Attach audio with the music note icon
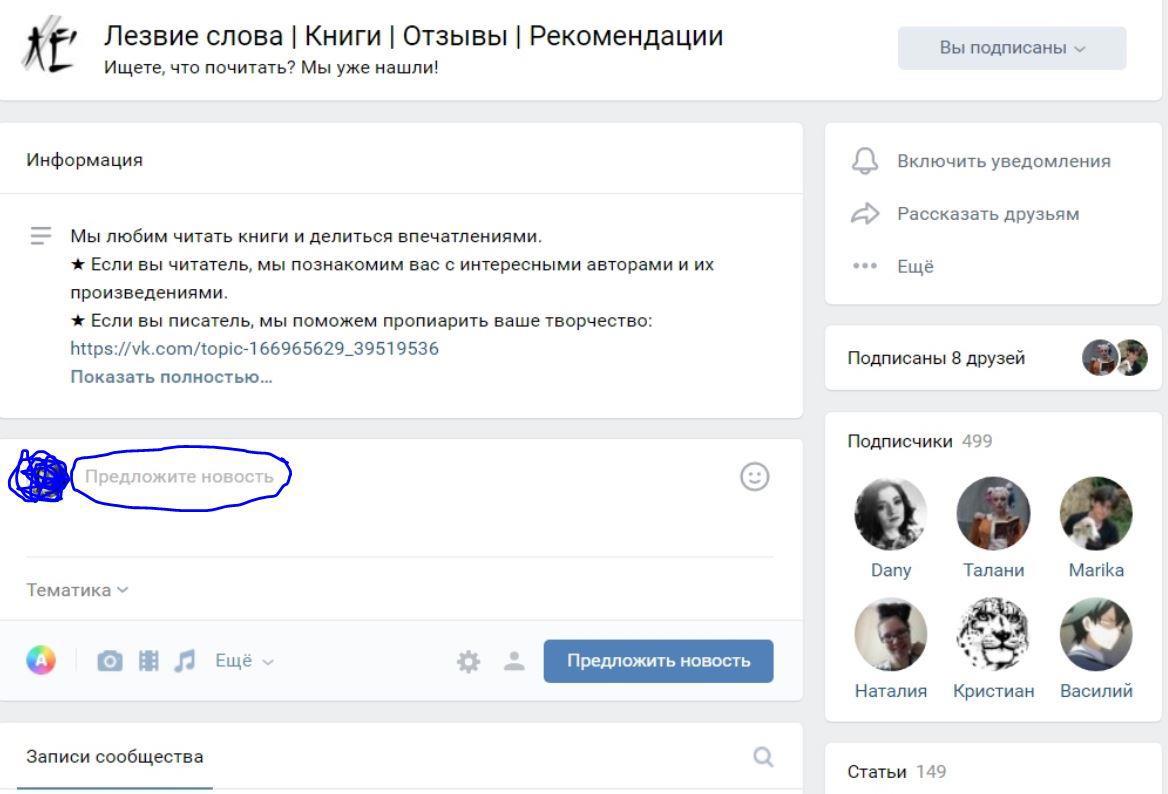1168x794 pixels. (185, 661)
